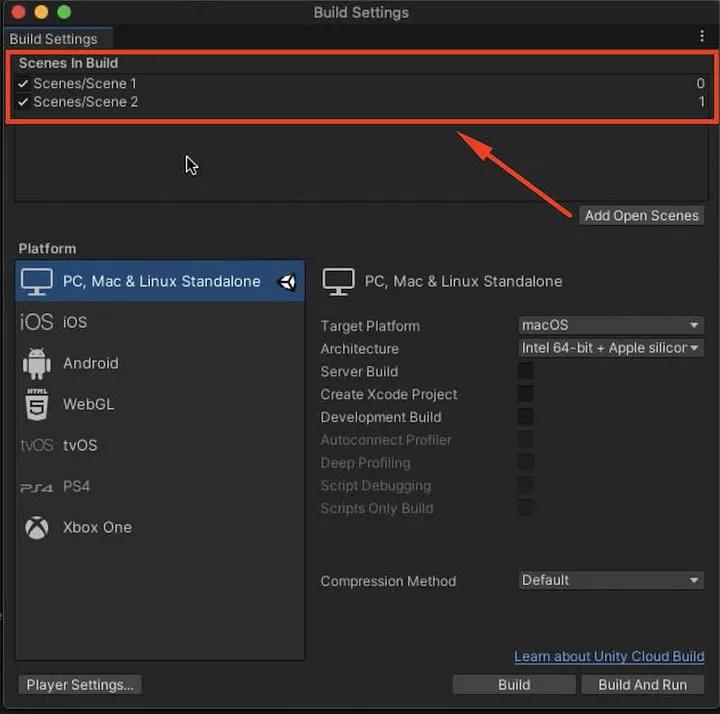Open the Target Platform macOS dropdown
Viewport: 720px width, 714px height.
pyautogui.click(x=611, y=325)
